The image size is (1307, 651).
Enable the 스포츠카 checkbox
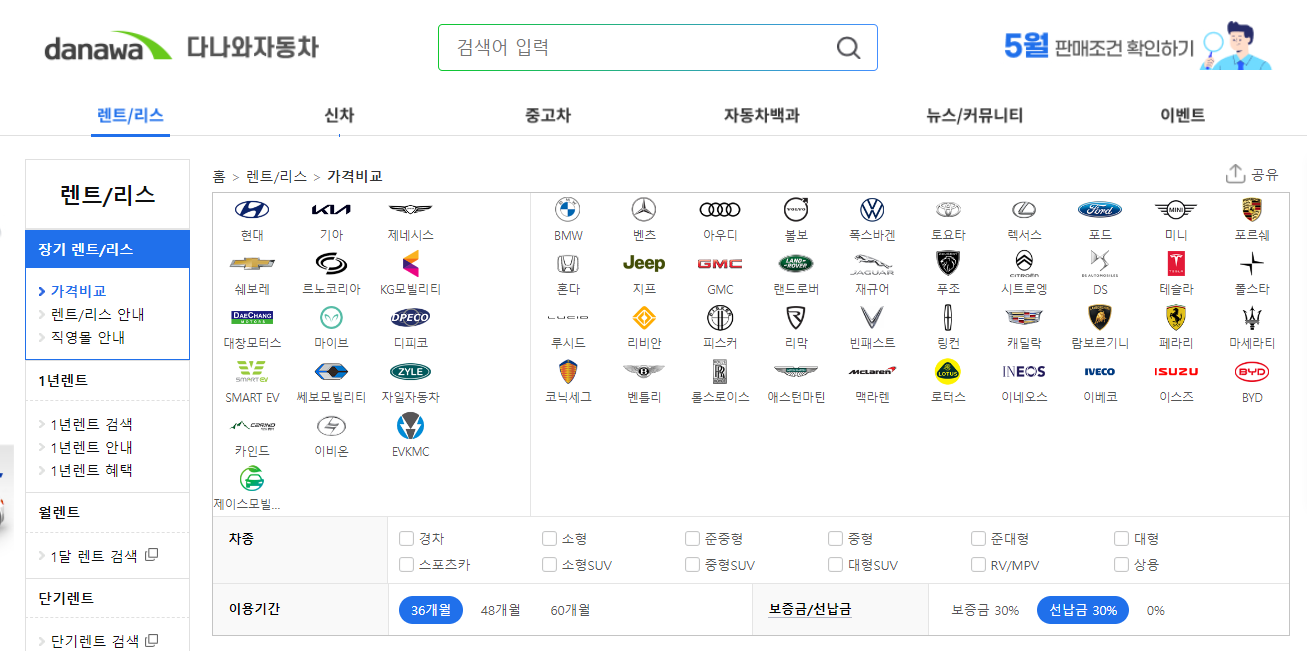pos(406,565)
